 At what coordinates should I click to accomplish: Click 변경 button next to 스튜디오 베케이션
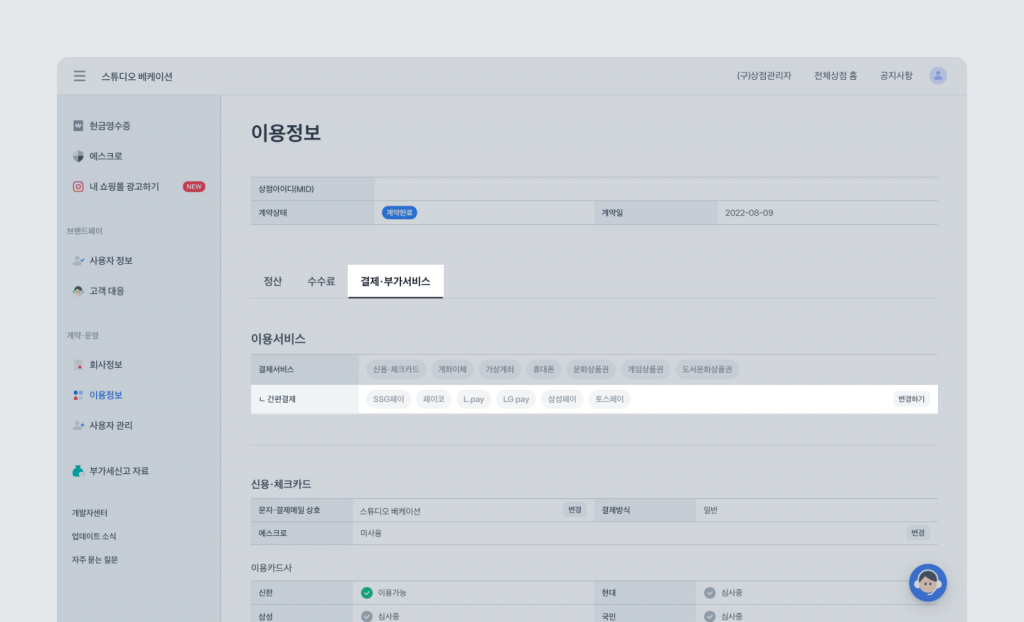575,510
